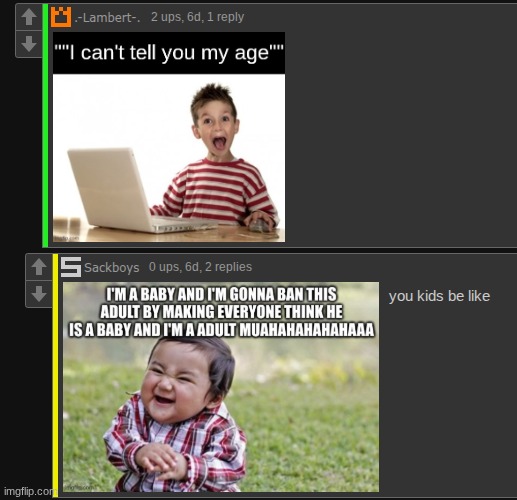Image resolution: width=517 pixels, height=500 pixels.
Task: Click the "I can't tell you my age" caption
Action: (169, 53)
